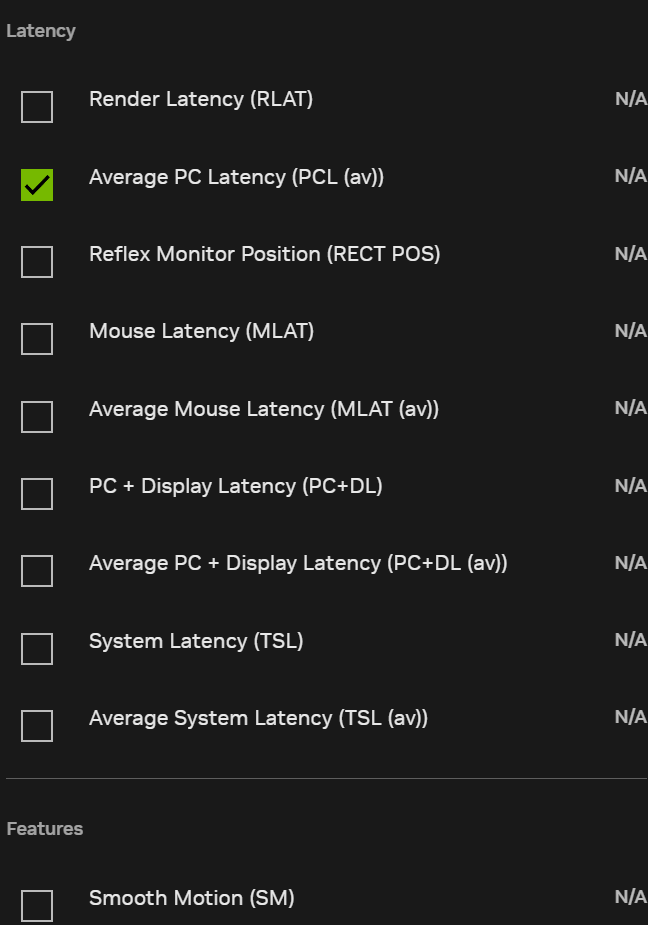
Task: Click the Reflex Monitor Position label text
Action: [x=265, y=254]
